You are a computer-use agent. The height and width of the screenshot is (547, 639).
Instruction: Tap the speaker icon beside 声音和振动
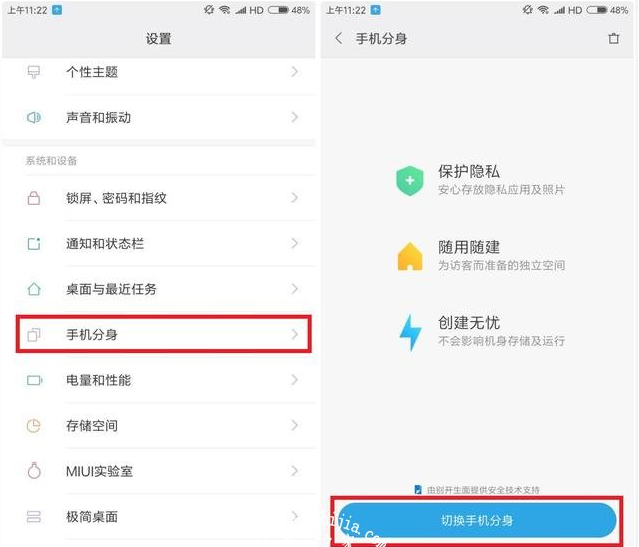point(34,117)
